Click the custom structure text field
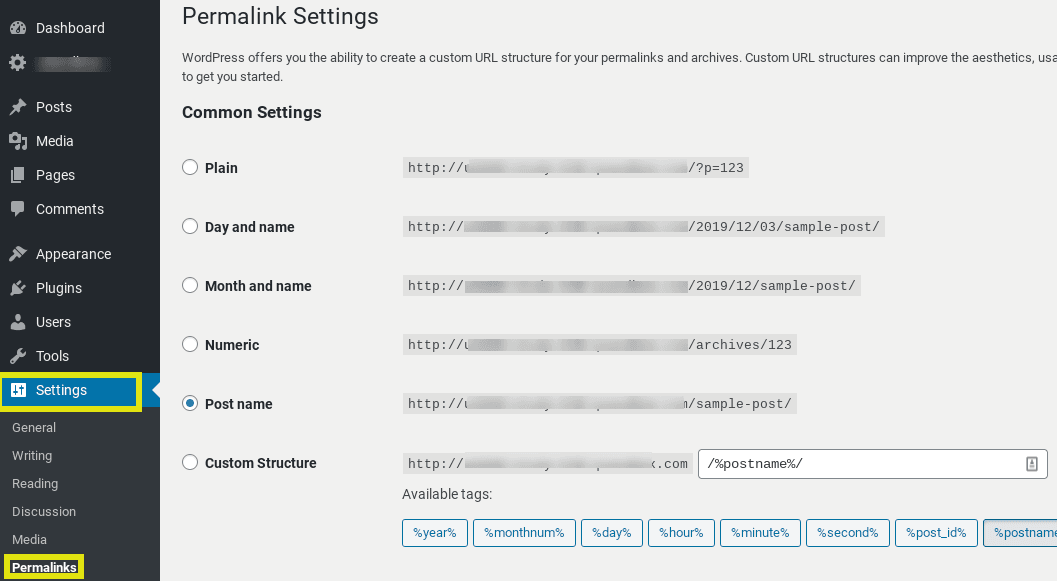Screen dimensions: 1057x581 (873, 464)
